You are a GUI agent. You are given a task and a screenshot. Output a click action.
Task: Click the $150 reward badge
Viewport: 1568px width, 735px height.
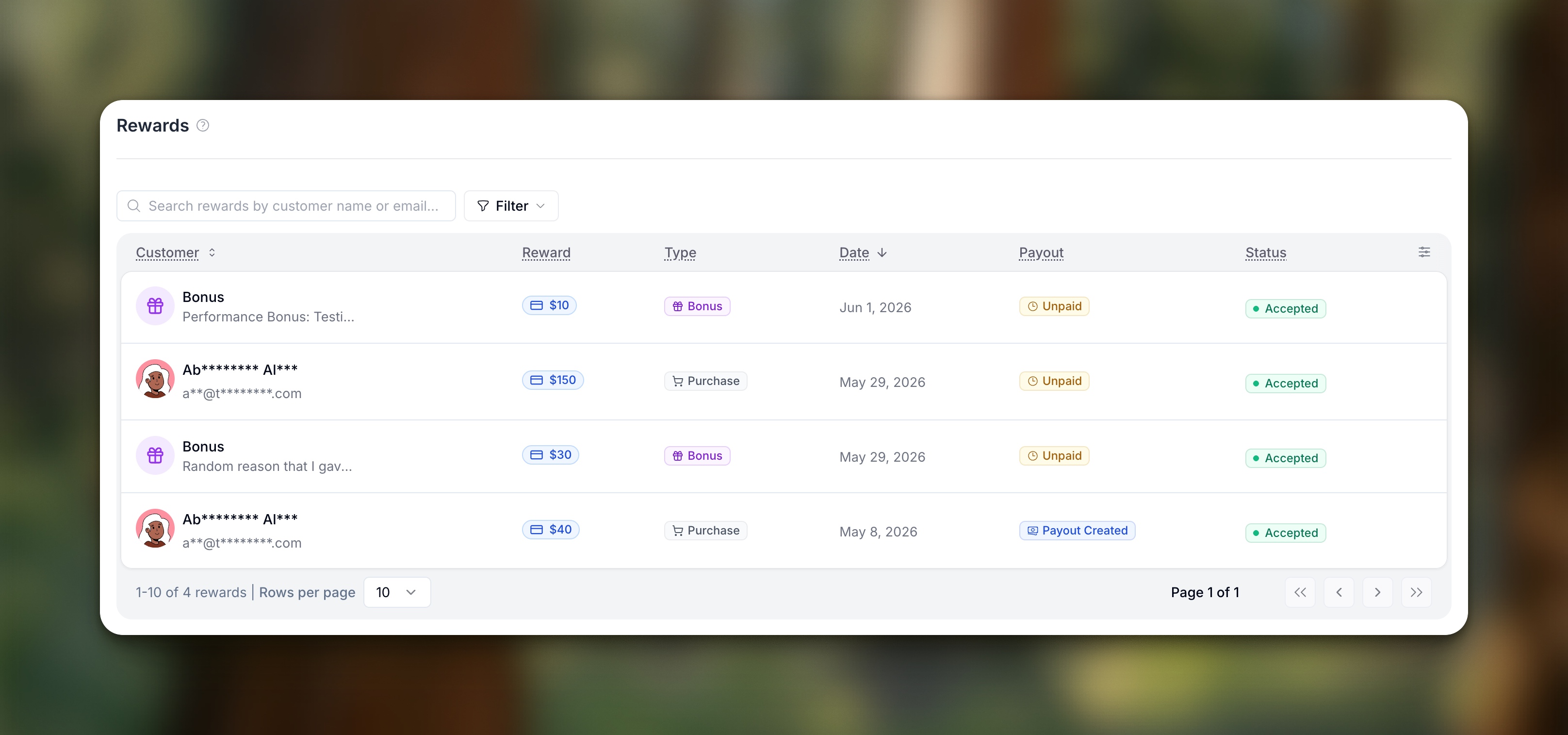pyautogui.click(x=553, y=380)
